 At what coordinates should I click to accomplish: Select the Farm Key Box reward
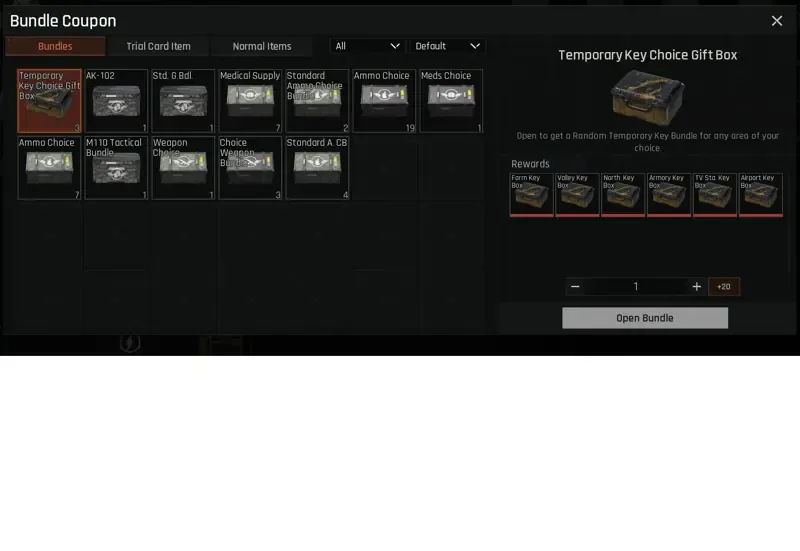[532, 195]
